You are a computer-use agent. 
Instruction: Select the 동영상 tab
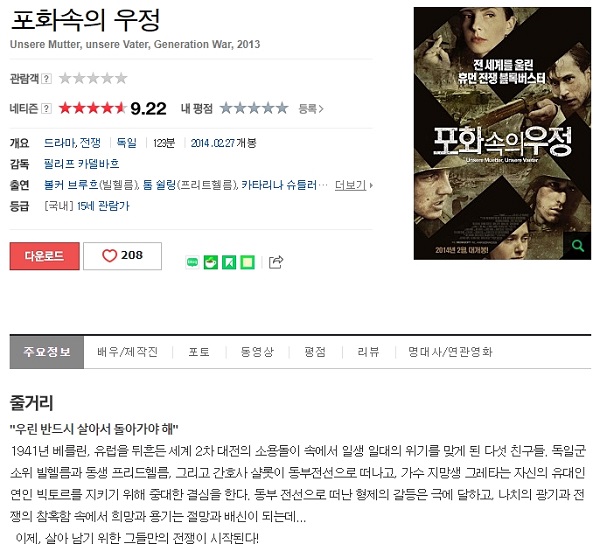tap(257, 352)
